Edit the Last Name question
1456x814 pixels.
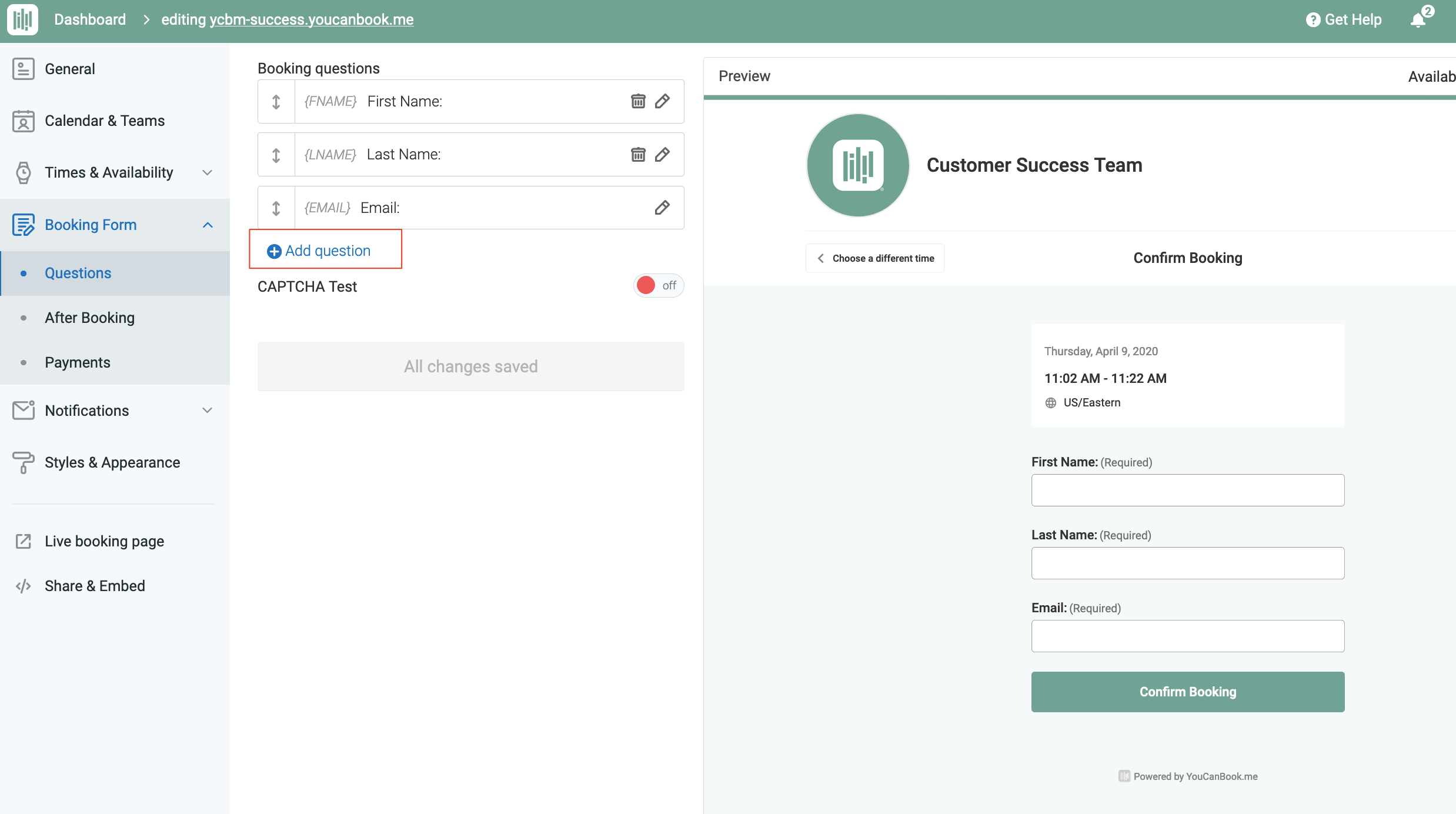[x=662, y=155]
